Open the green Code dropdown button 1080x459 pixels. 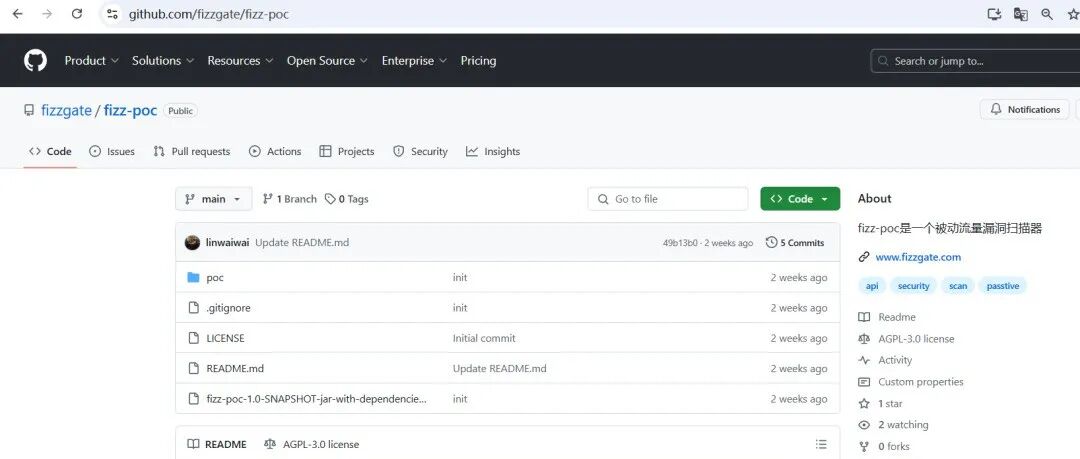[800, 199]
